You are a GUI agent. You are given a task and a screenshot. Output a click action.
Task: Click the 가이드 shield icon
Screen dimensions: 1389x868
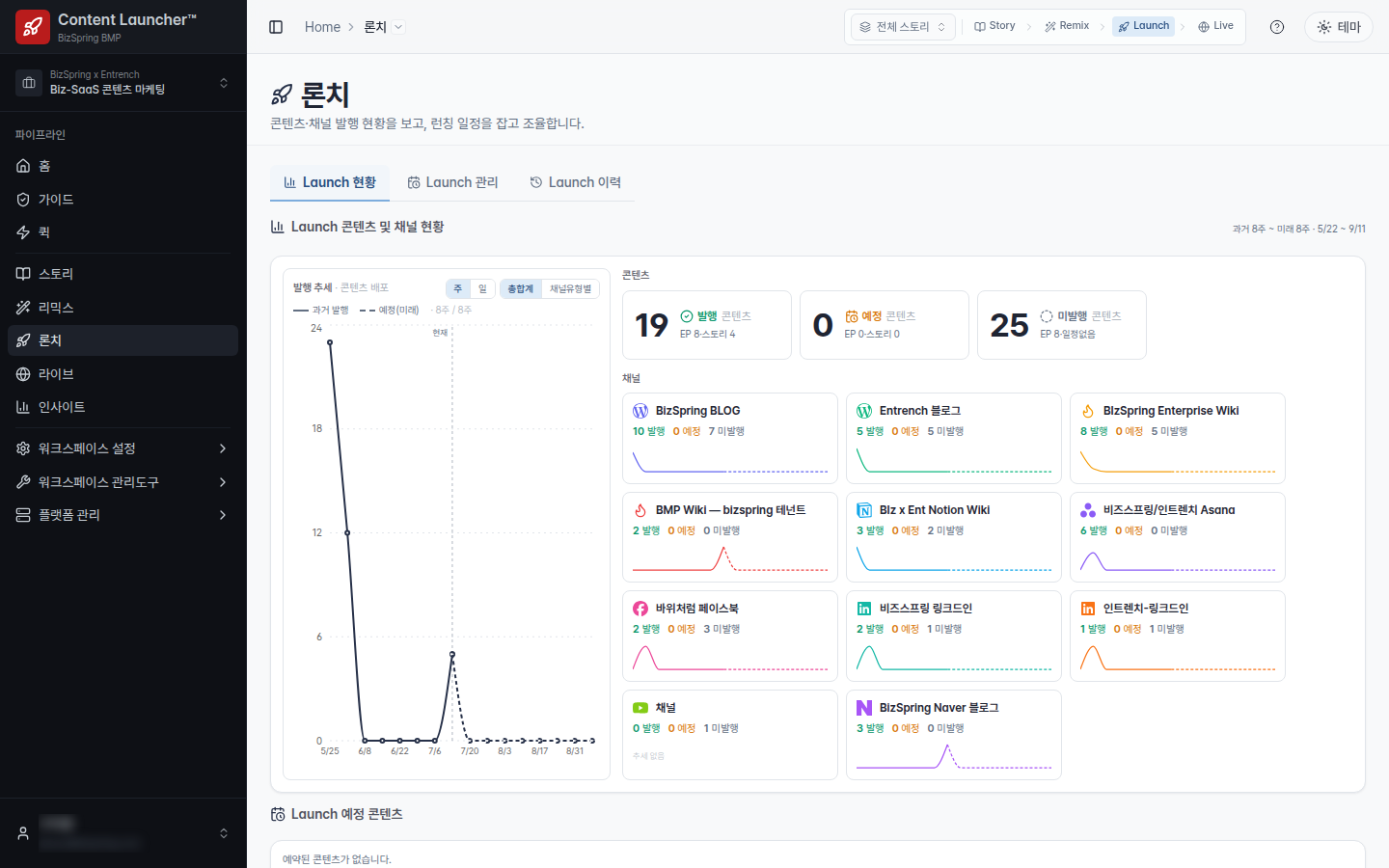(x=23, y=200)
